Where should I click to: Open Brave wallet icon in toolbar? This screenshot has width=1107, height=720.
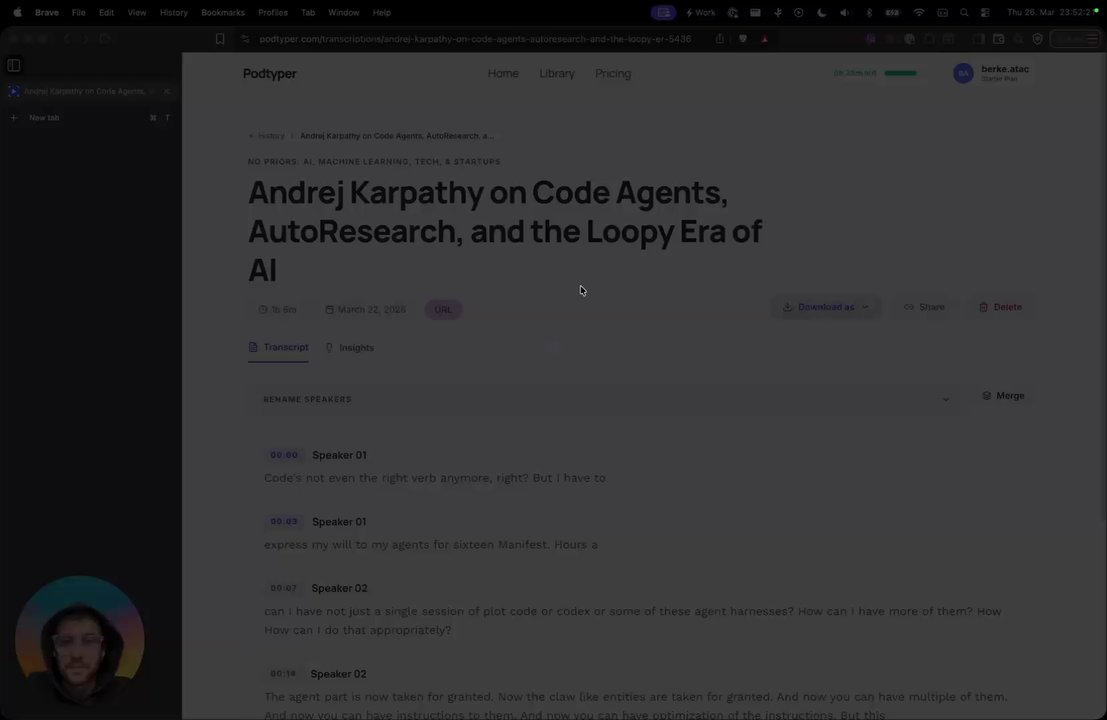point(998,39)
